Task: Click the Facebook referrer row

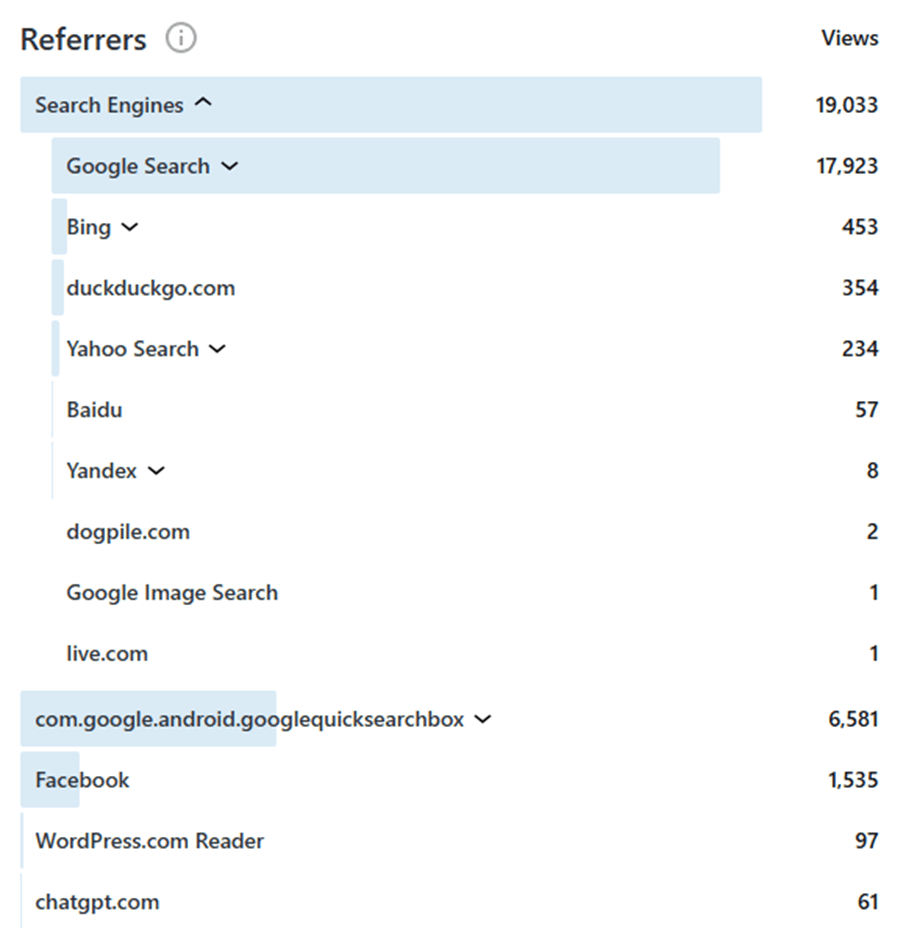Action: coord(82,780)
